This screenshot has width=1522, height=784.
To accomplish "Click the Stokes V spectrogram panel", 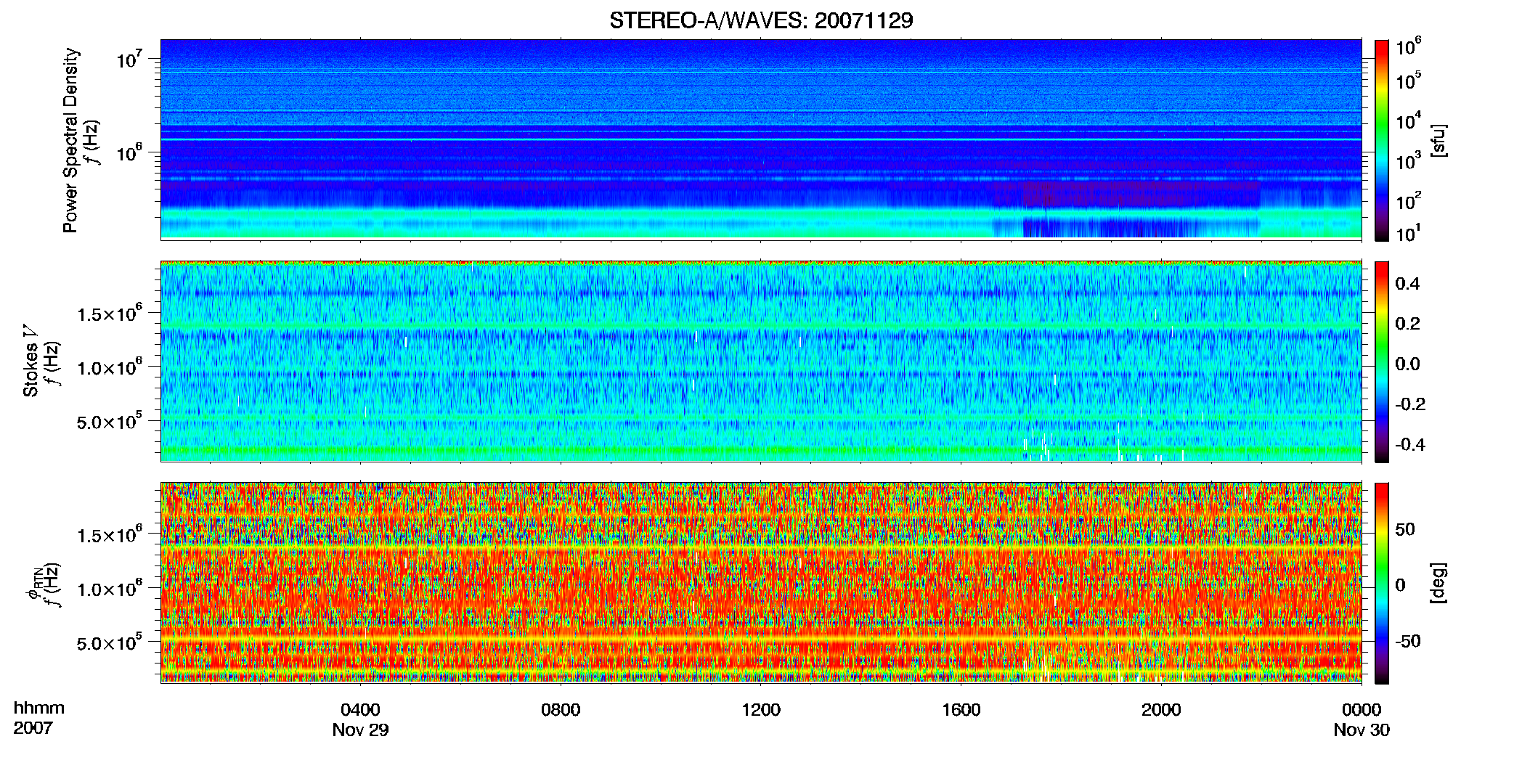I will point(761,361).
